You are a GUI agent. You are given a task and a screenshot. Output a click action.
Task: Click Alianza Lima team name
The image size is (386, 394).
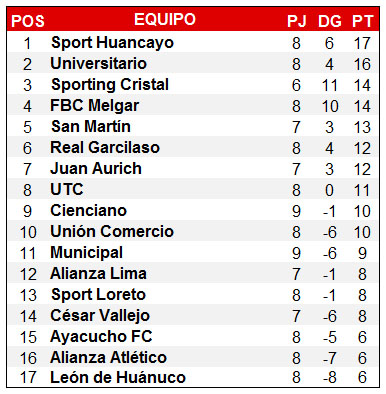tap(98, 273)
